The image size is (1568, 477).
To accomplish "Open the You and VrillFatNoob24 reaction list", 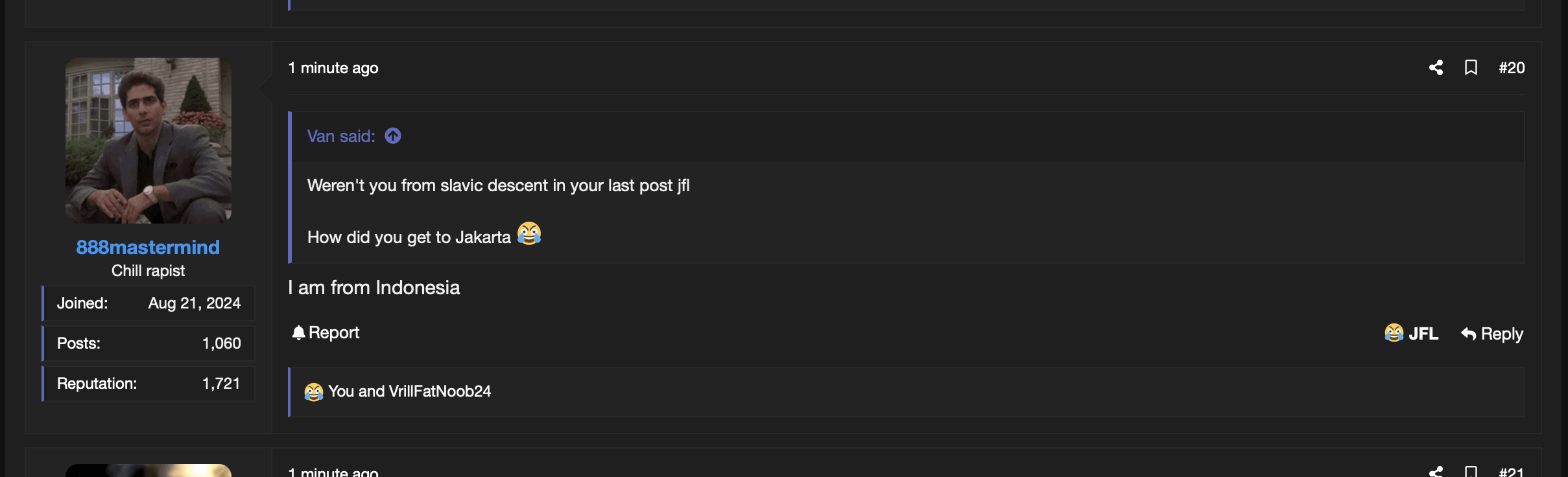I will click(x=409, y=391).
